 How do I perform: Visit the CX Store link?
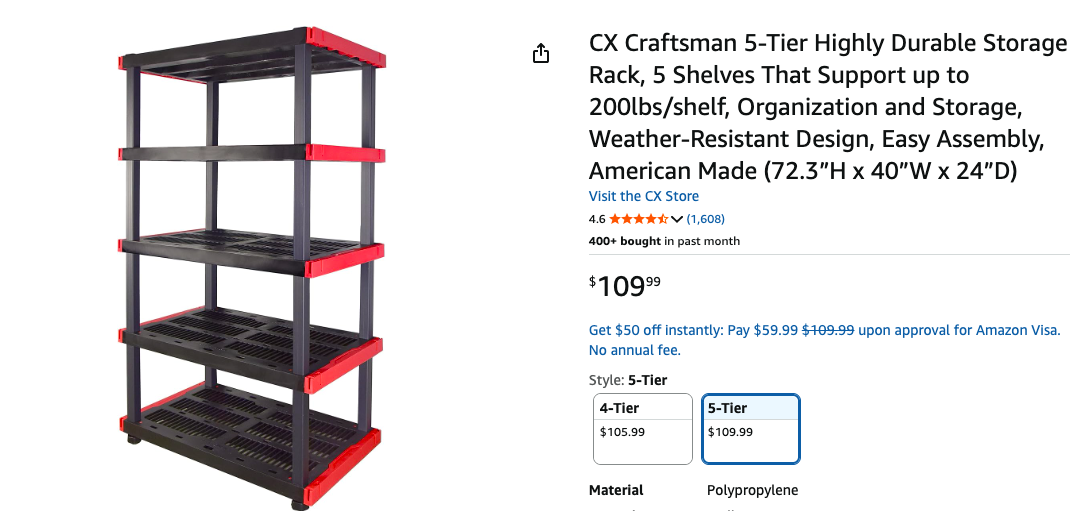point(643,196)
